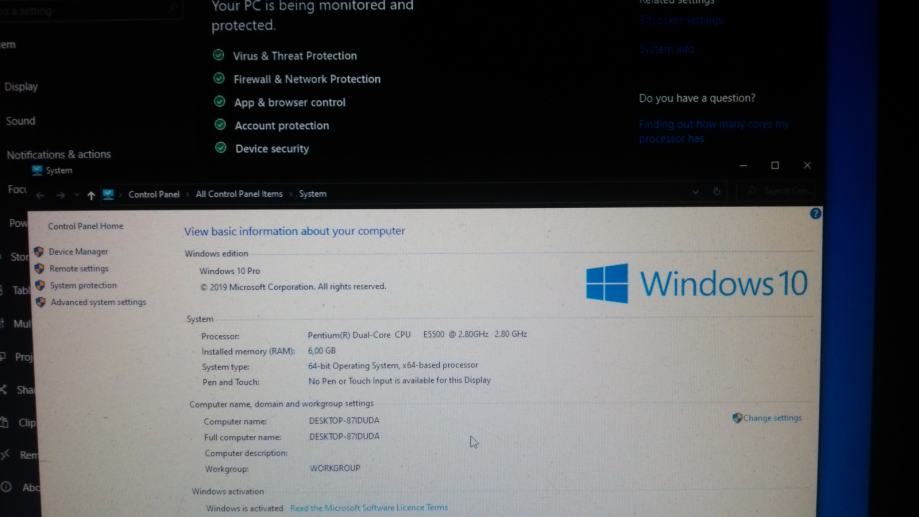Close the System window
919x517 pixels.
[x=807, y=166]
